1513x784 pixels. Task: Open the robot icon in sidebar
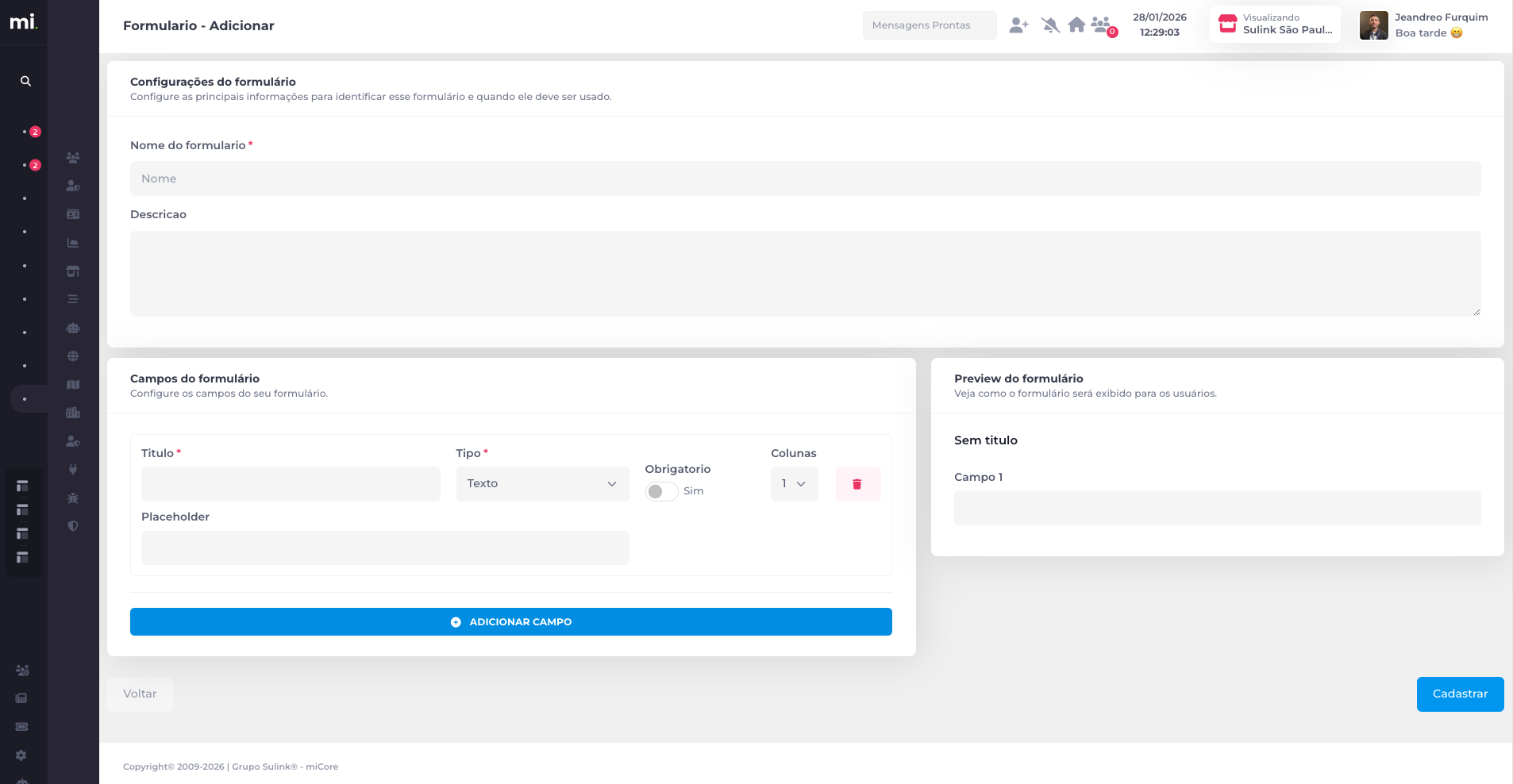(73, 328)
